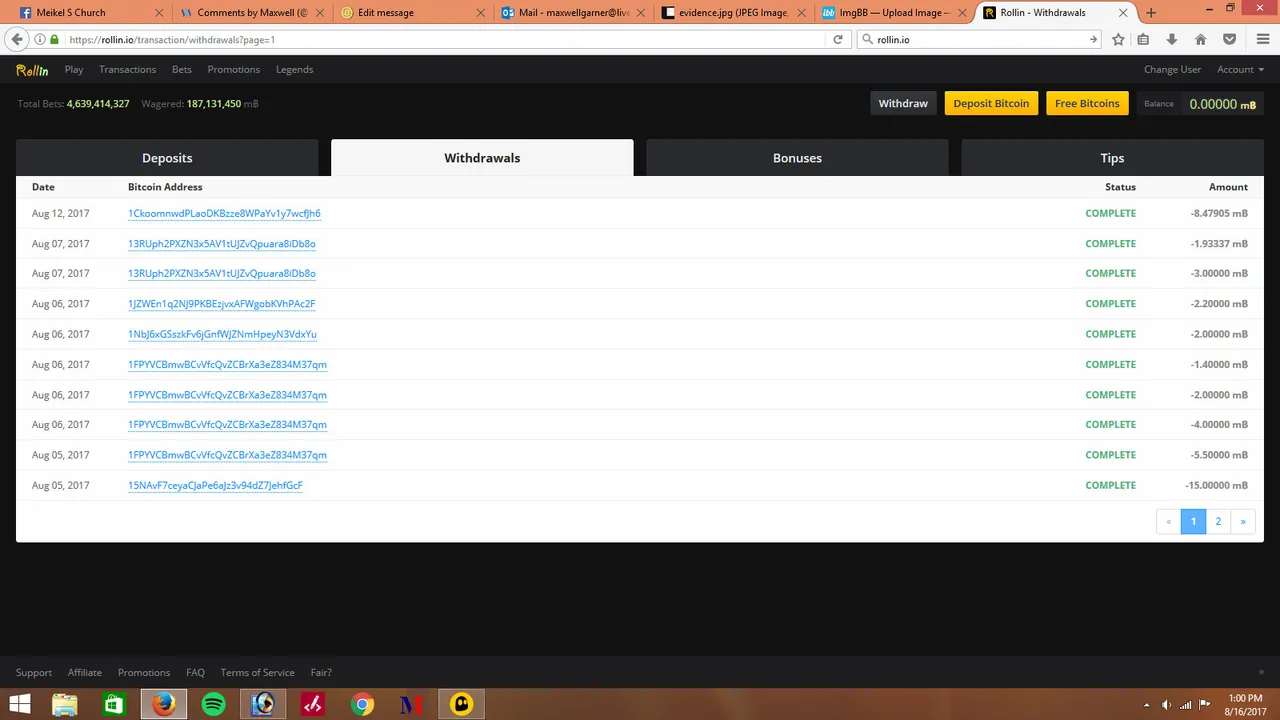Switch to the Mail - maxwellgarner tab
The width and height of the screenshot is (1280, 720).
coord(573,13)
